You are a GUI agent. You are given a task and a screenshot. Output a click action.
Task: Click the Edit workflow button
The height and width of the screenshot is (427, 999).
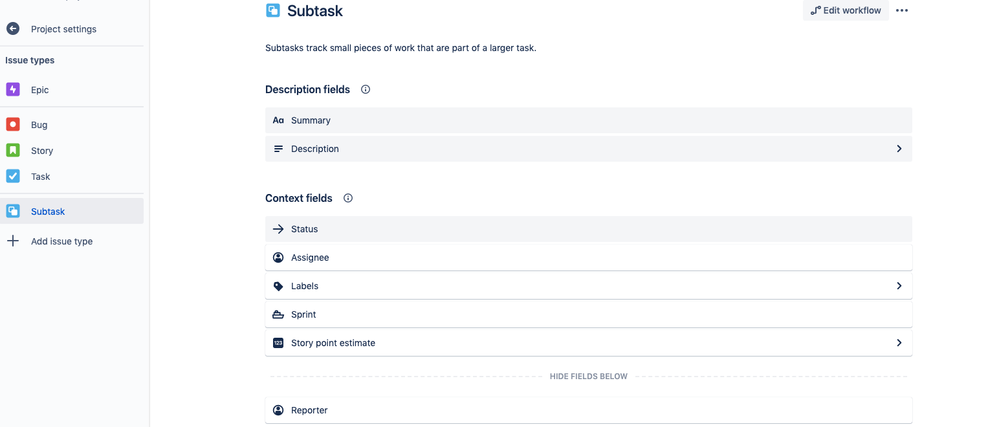pyautogui.click(x=846, y=11)
